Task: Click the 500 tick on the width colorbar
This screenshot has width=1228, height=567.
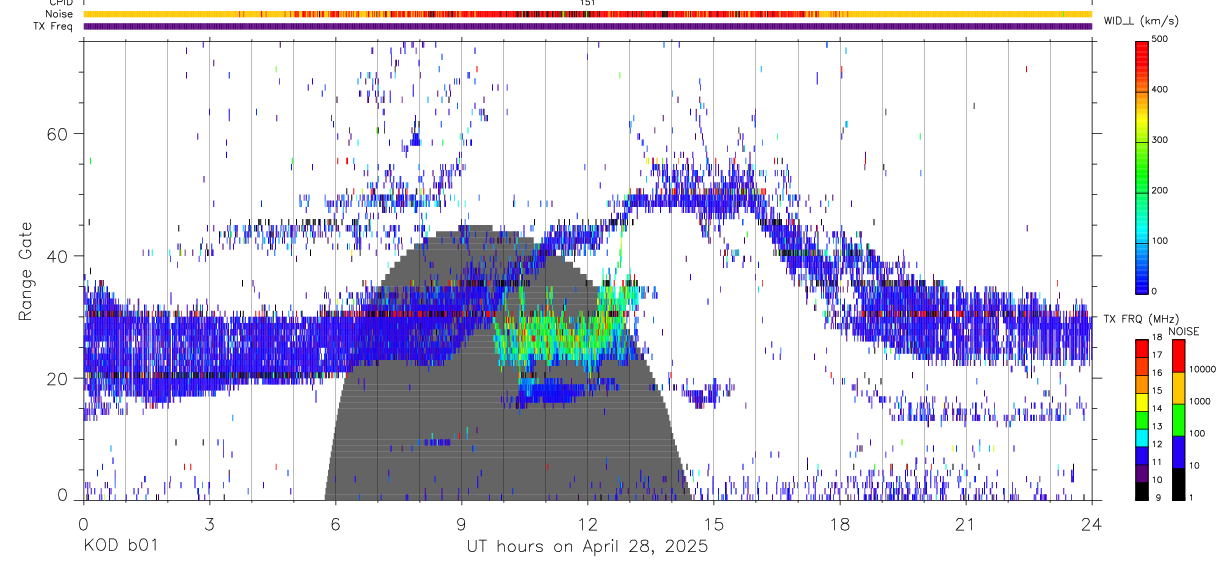Action: point(1162,39)
